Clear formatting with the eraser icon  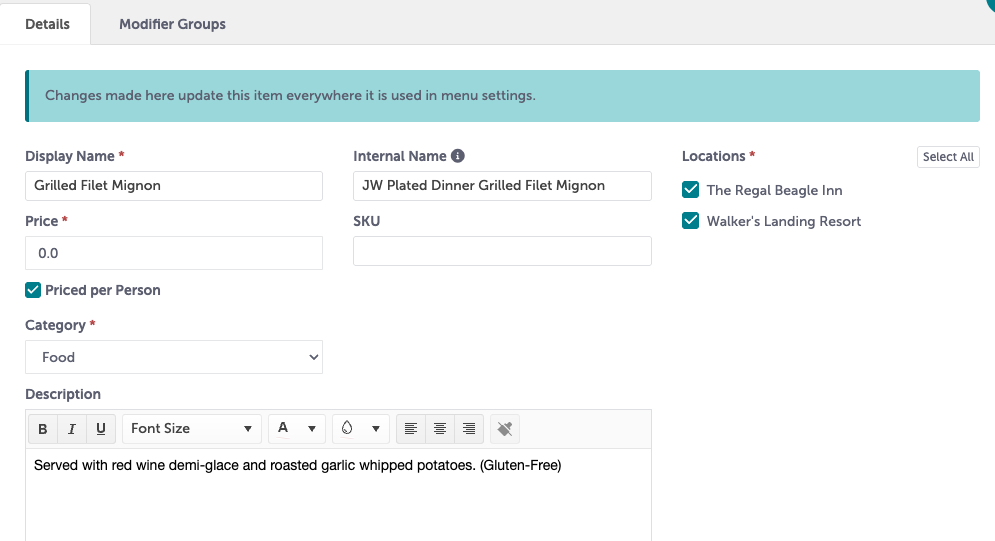coord(505,429)
